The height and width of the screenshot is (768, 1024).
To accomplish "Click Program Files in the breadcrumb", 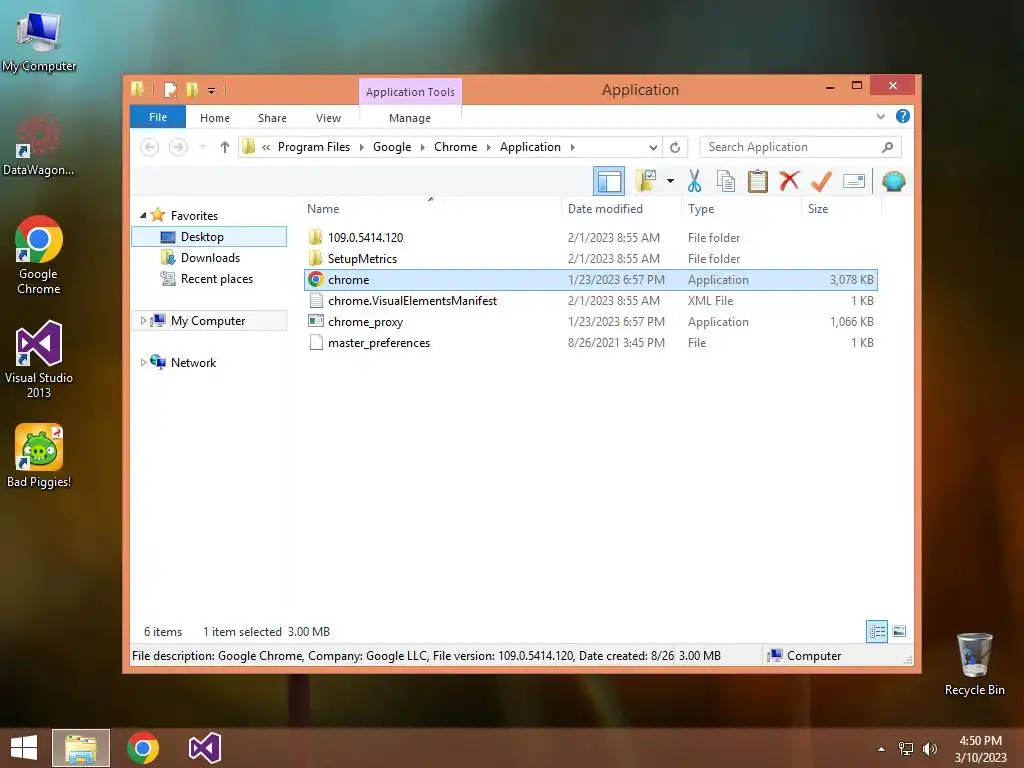I will [314, 147].
